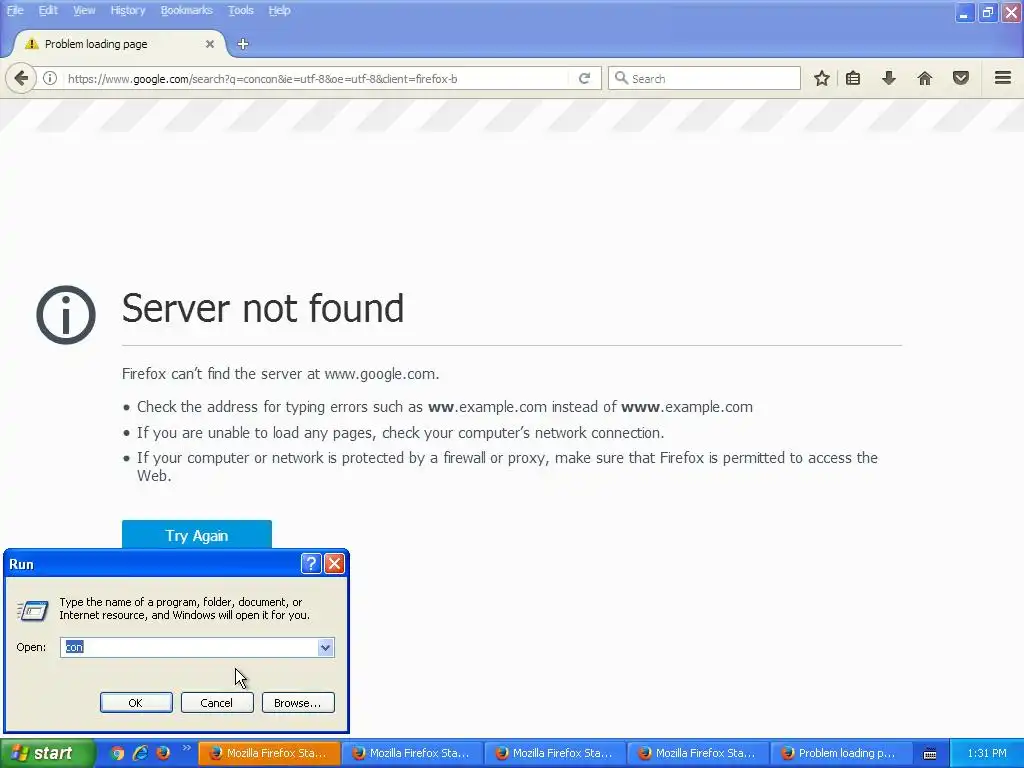Image resolution: width=1024 pixels, height=768 pixels.
Task: Click Browse... in the Run dialog
Action: (x=298, y=703)
